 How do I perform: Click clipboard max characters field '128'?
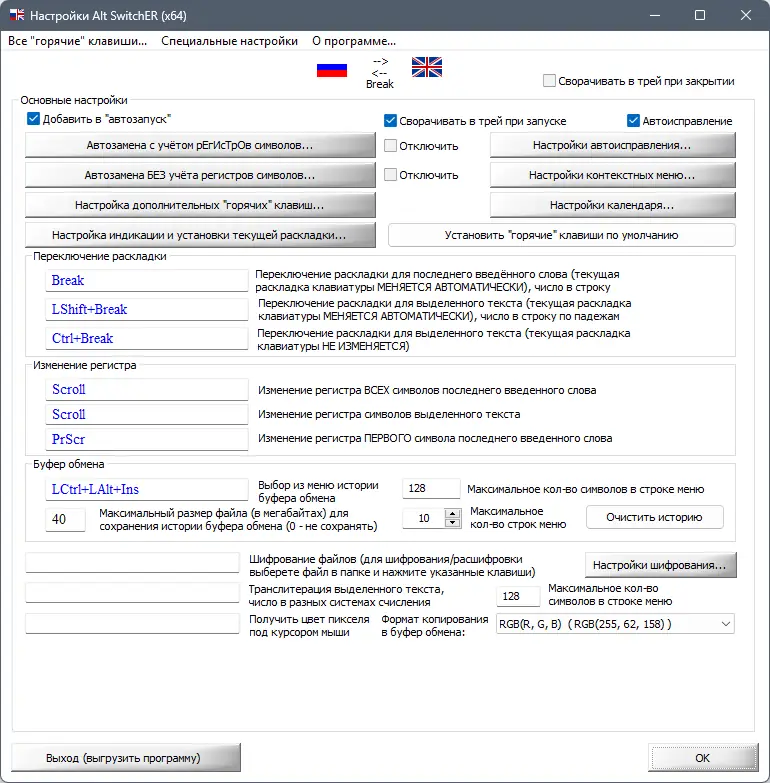pos(431,488)
